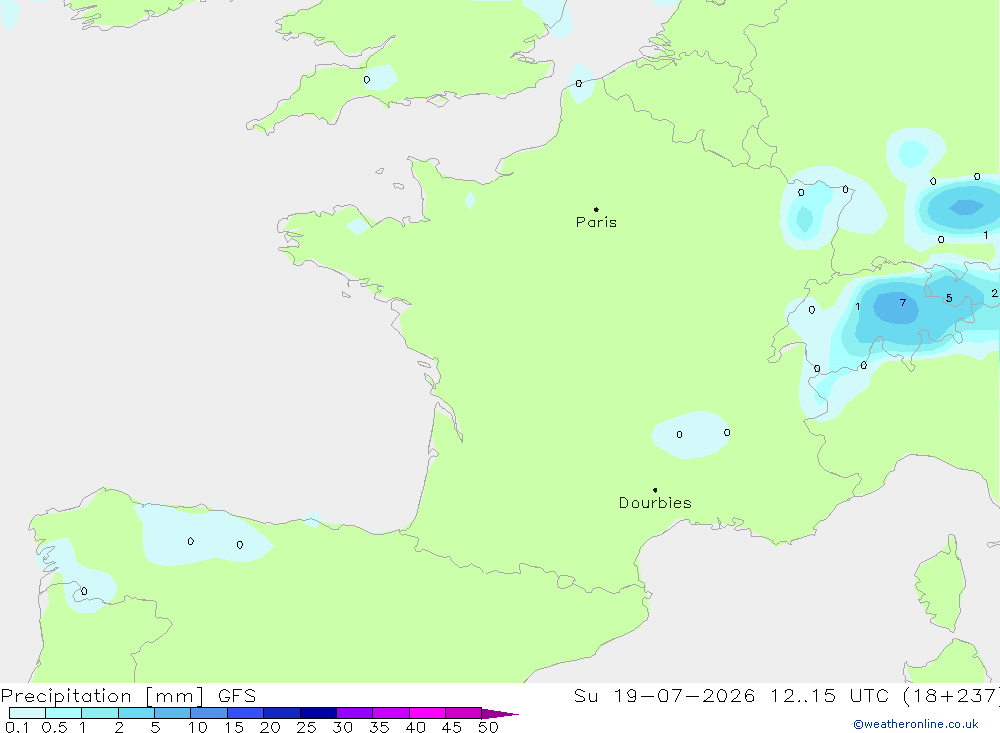Click the precipitation value 5 on map

[x=949, y=298]
